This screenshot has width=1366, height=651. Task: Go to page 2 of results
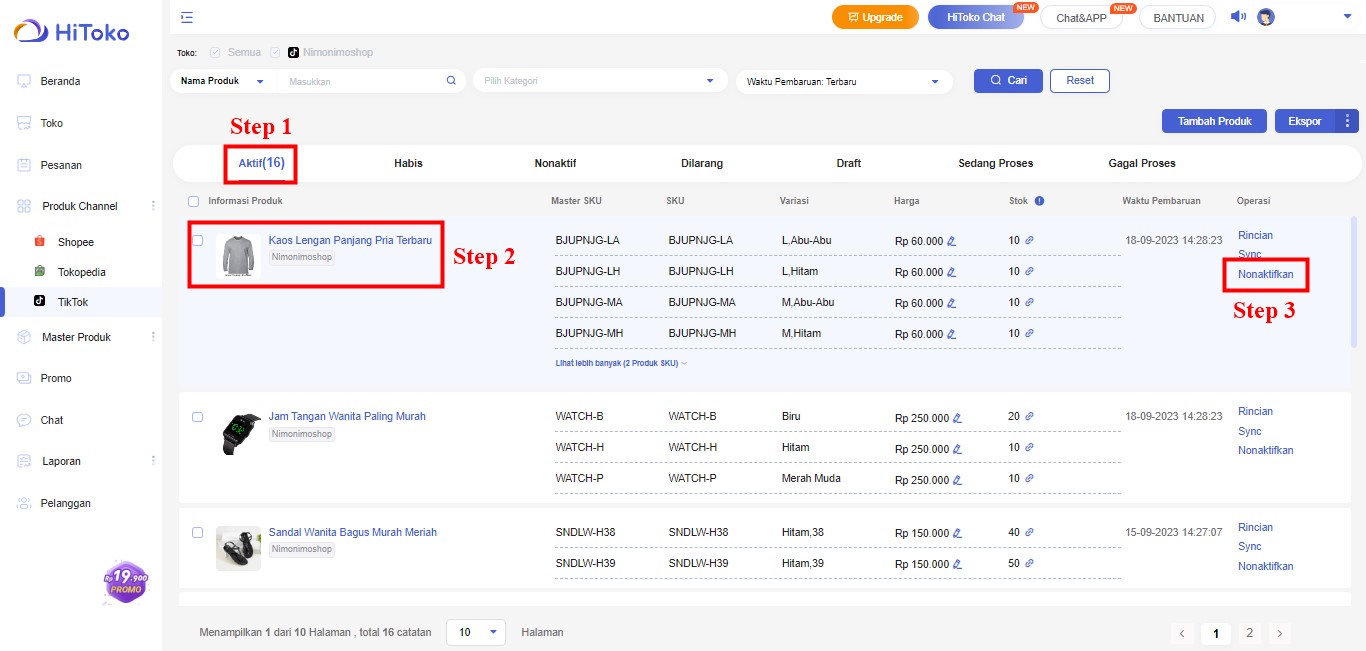1249,633
